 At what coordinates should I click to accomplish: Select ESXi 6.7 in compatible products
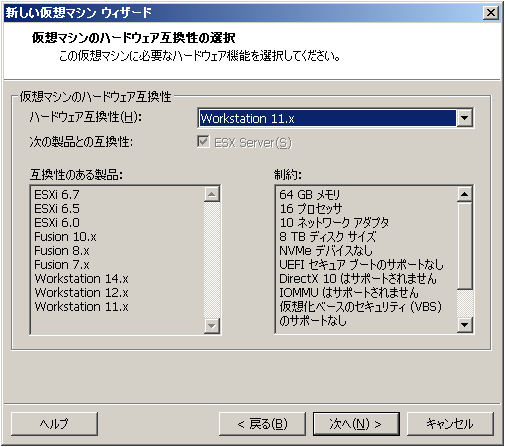click(x=57, y=194)
